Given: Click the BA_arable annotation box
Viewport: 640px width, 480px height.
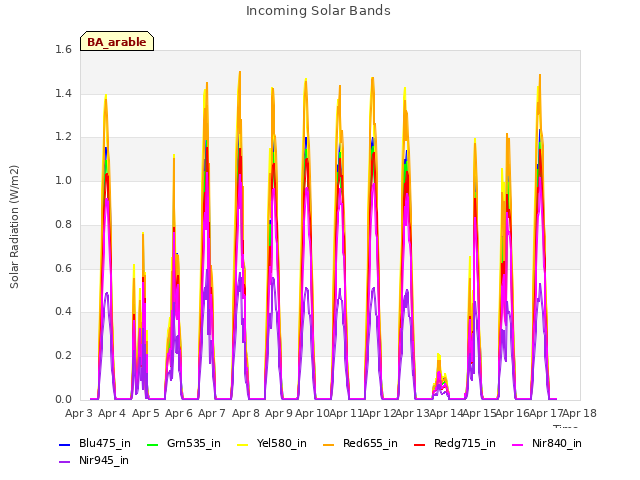Looking at the screenshot, I should tap(117, 41).
